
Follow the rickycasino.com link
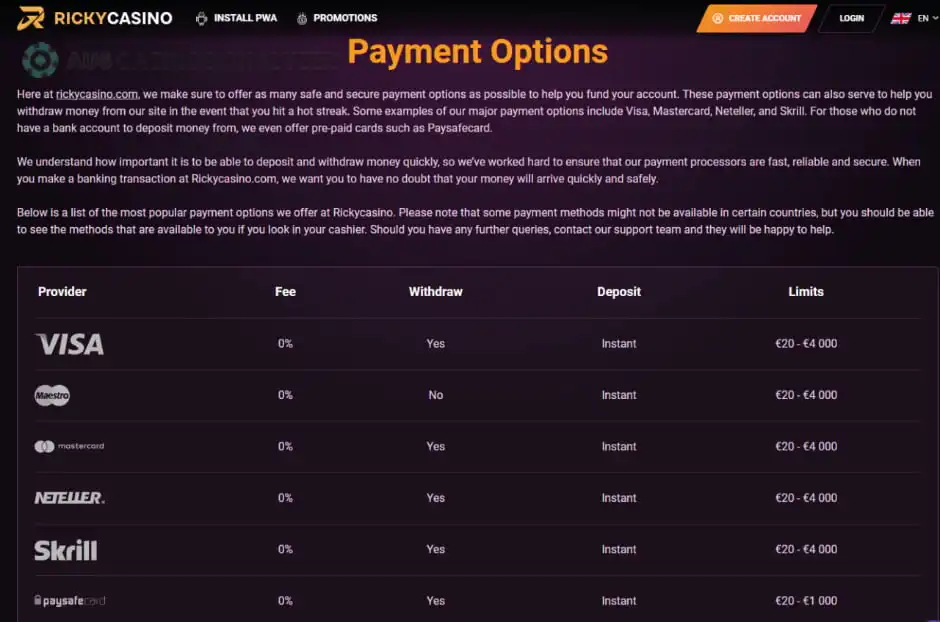pyautogui.click(x=97, y=93)
